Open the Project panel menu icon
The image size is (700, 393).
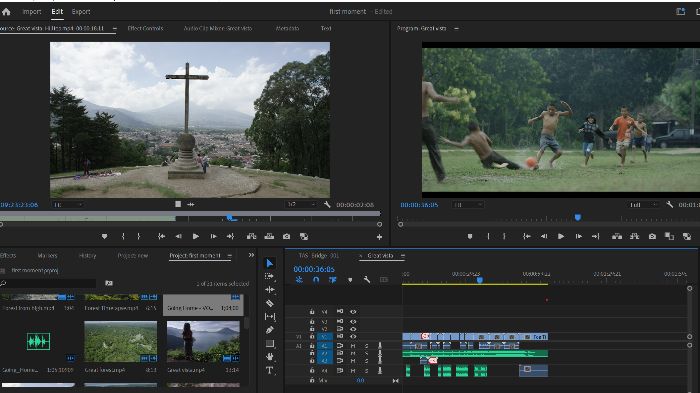click(230, 255)
